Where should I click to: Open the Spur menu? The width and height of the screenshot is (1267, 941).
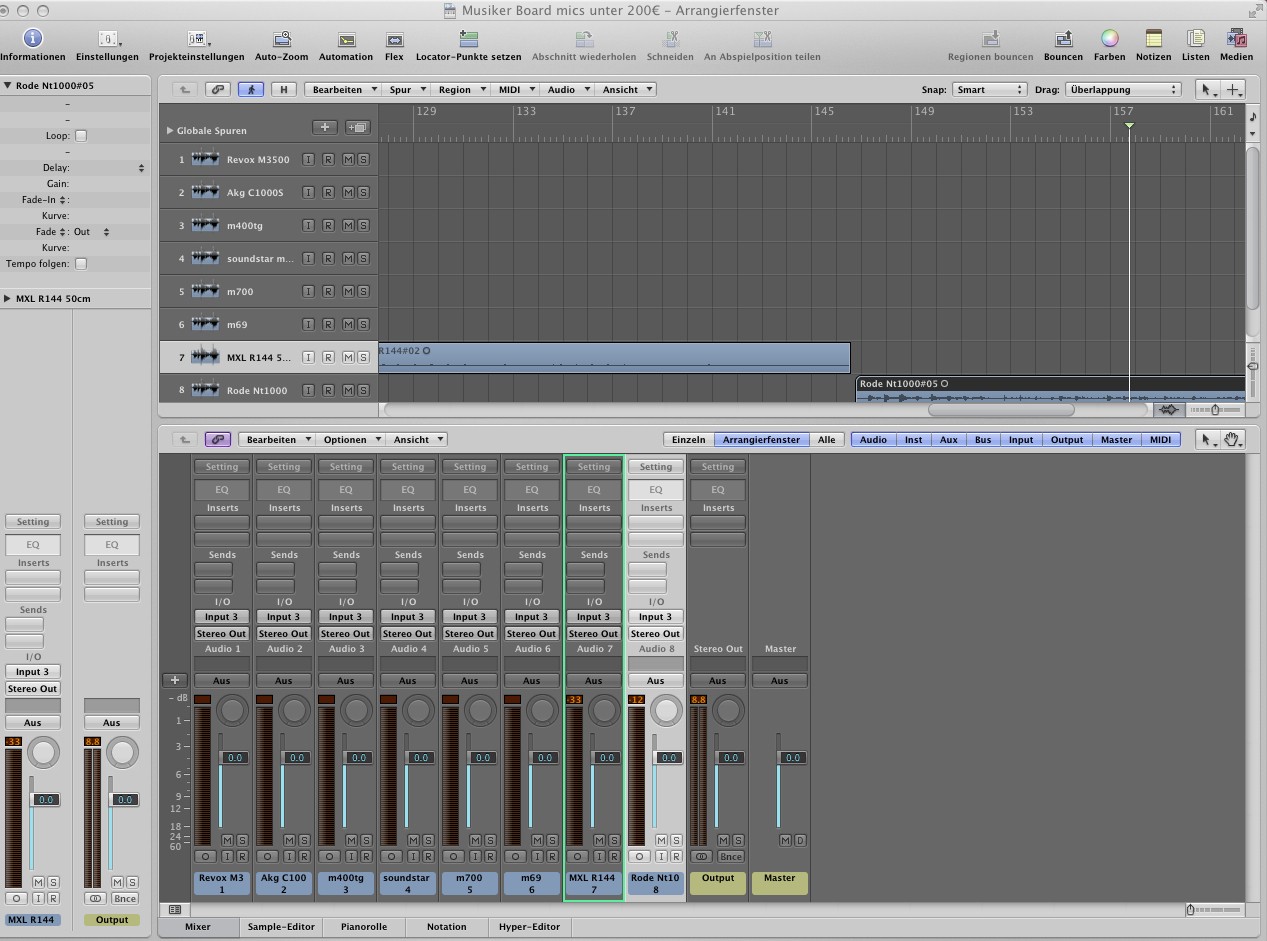tap(406, 89)
